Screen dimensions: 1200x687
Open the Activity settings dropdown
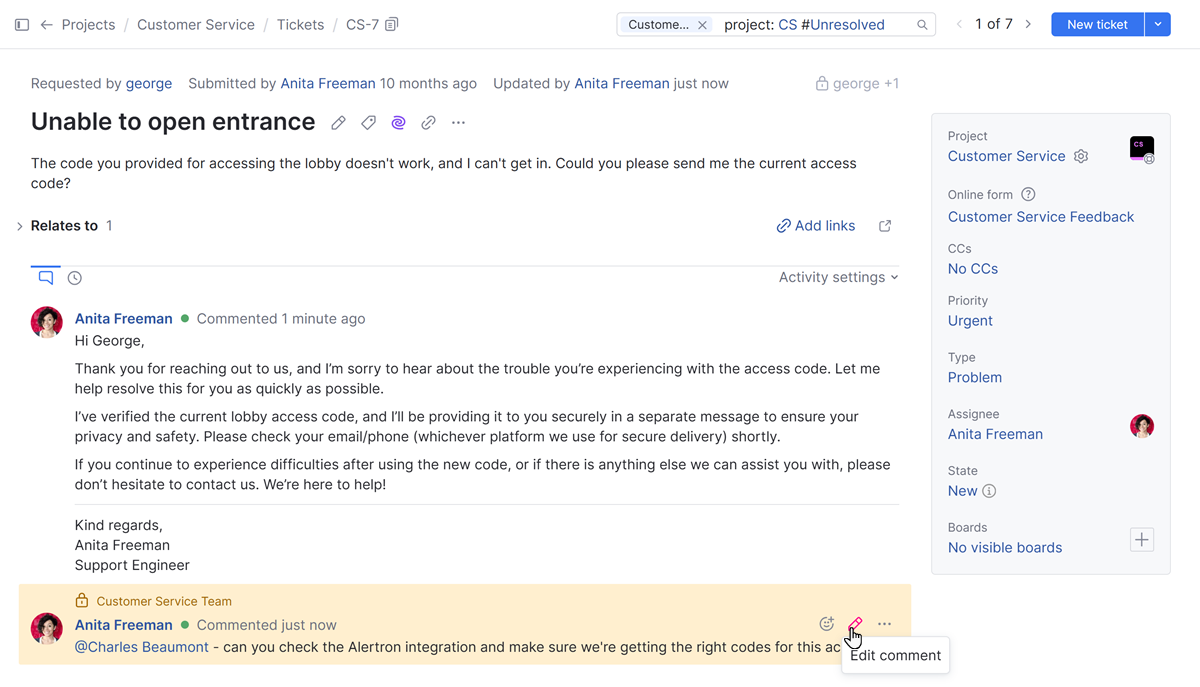[838, 277]
